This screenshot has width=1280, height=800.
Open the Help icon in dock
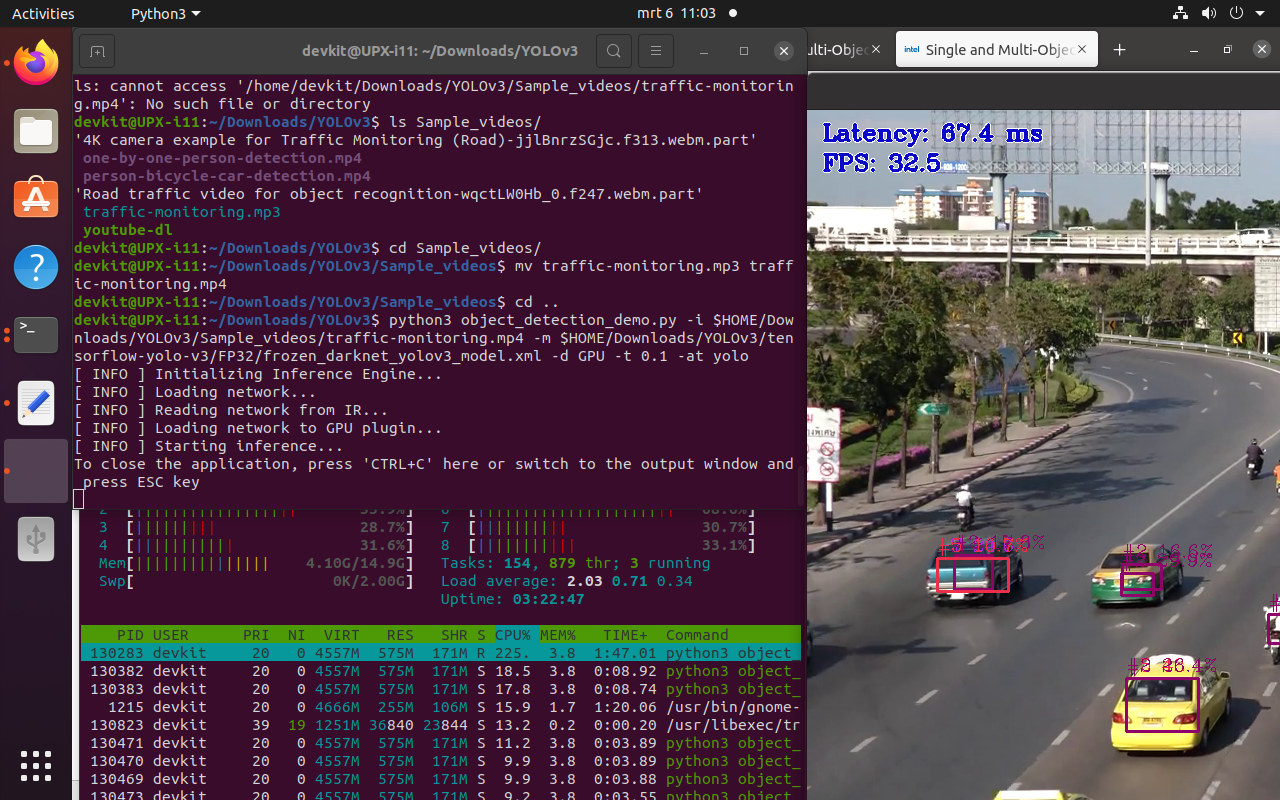(x=36, y=267)
